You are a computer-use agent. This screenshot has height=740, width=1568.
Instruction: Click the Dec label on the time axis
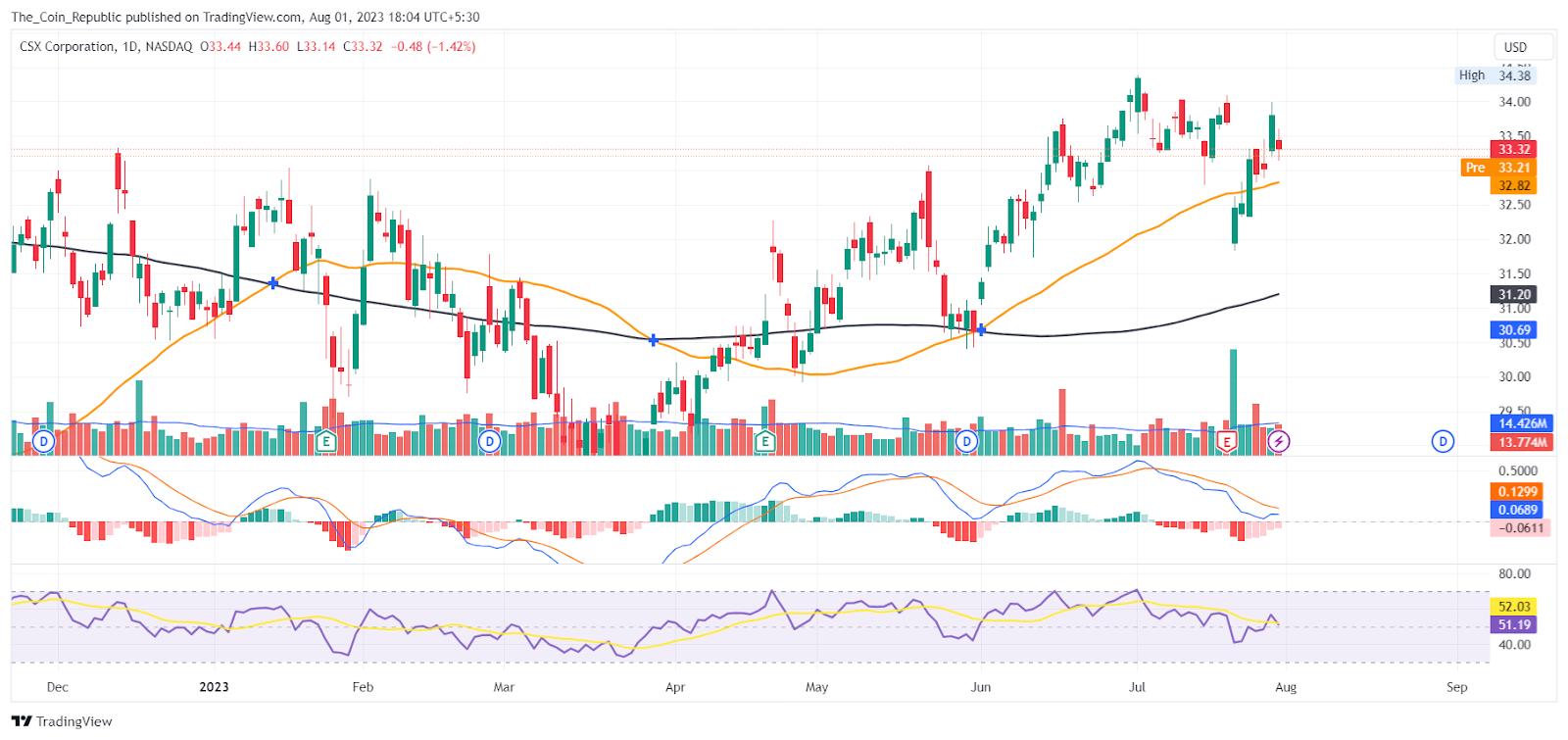click(x=58, y=687)
